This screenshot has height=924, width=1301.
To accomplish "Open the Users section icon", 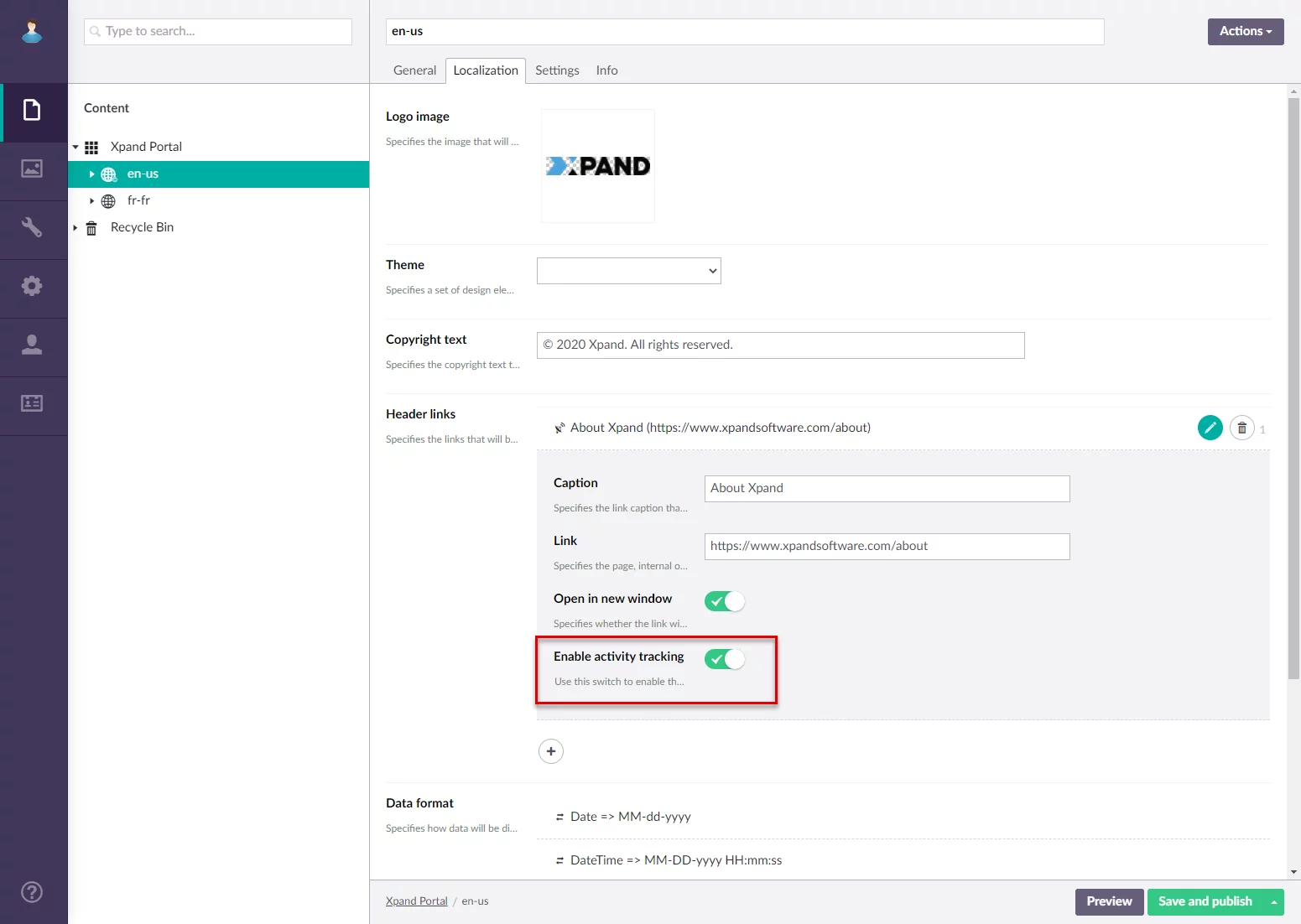I will pos(32,345).
